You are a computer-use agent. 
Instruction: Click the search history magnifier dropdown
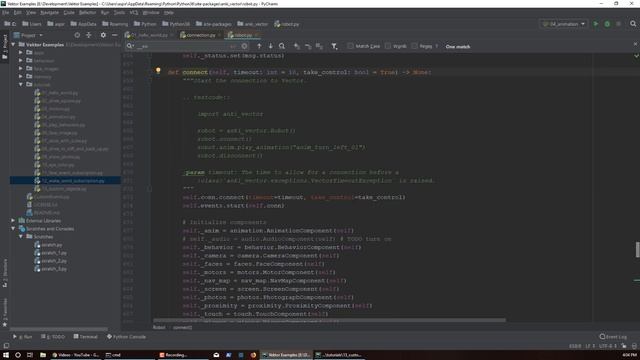click(x=130, y=47)
